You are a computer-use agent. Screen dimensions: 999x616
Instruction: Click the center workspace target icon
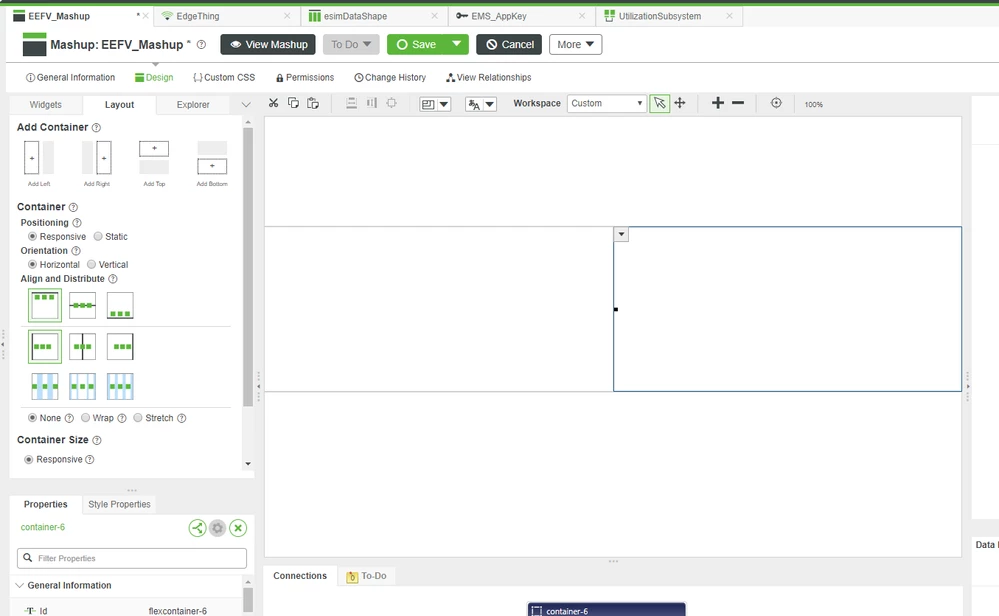(x=776, y=103)
